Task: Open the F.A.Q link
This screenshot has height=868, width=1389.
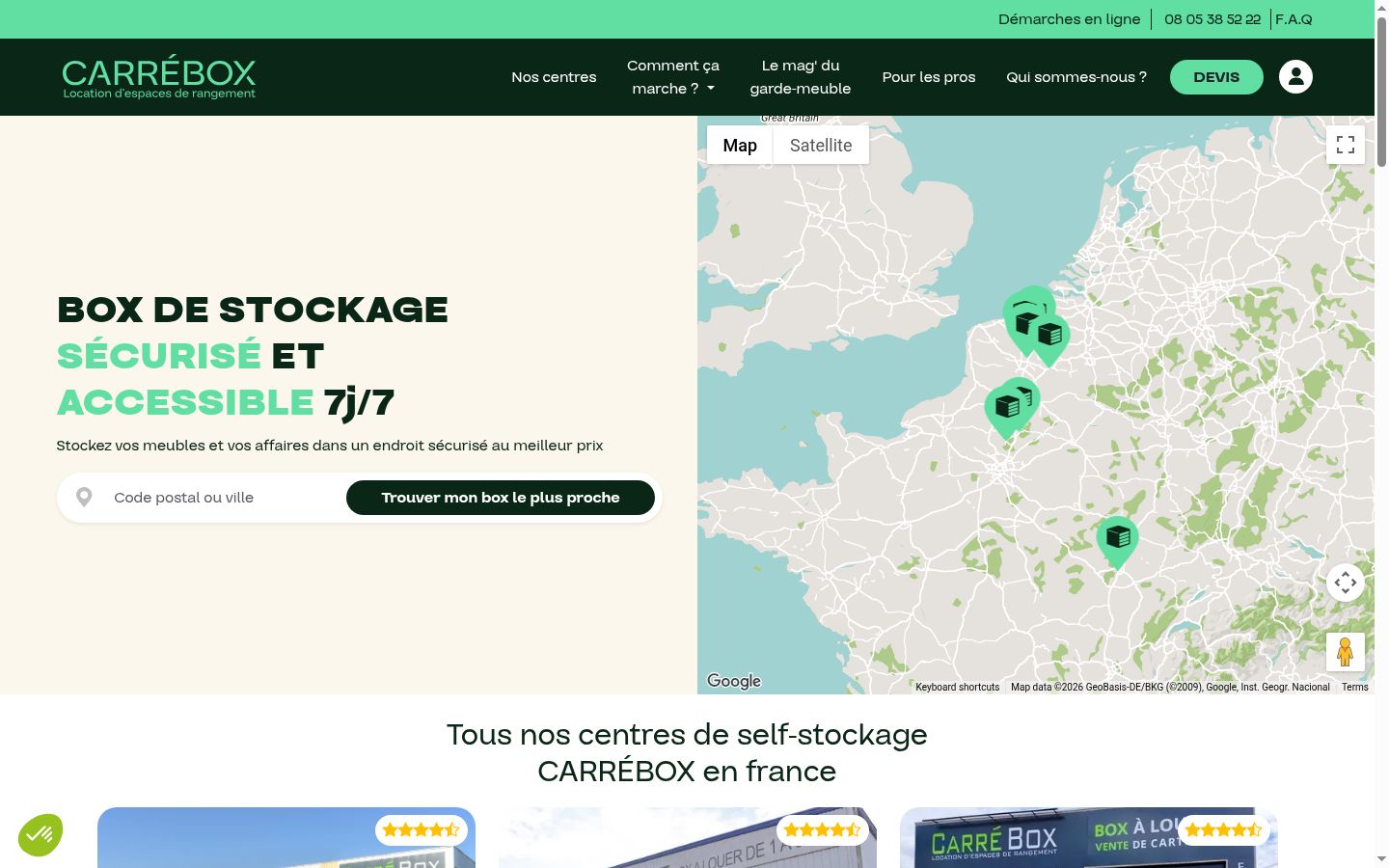Action: 1294,19
